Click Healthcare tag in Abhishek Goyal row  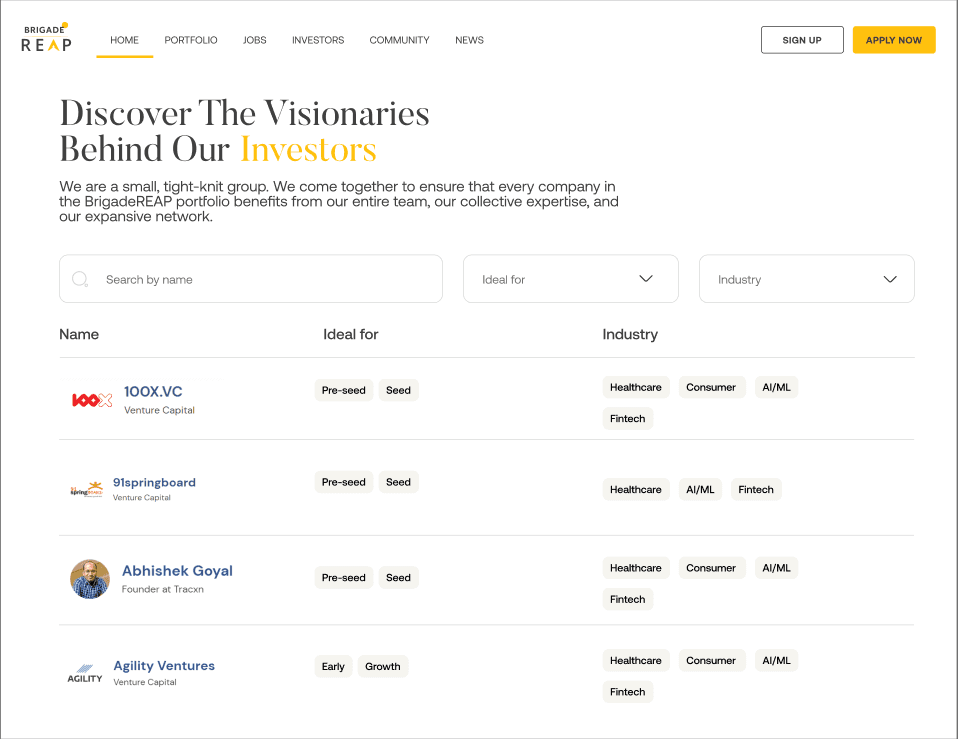pos(636,568)
